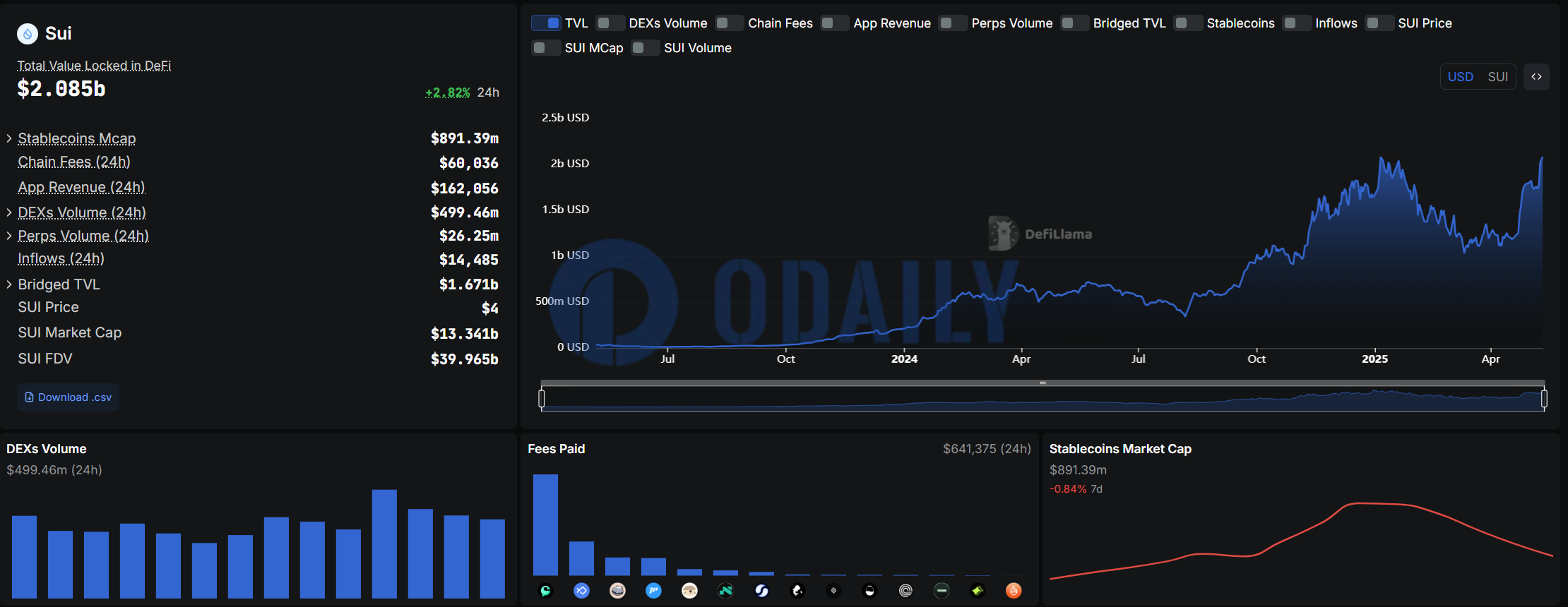Expand the Stablecoins Mcap row chevron
Image resolution: width=1568 pixels, height=607 pixels.
(9, 138)
